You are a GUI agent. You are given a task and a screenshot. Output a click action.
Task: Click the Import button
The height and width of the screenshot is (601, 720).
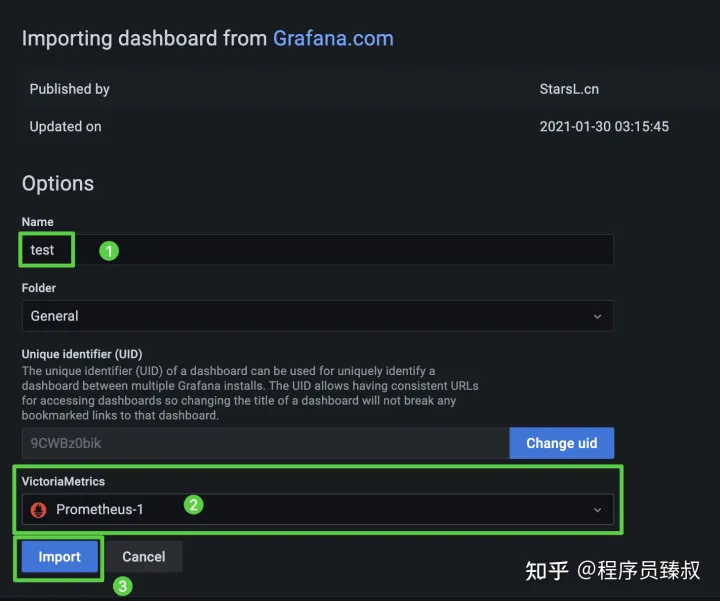60,556
